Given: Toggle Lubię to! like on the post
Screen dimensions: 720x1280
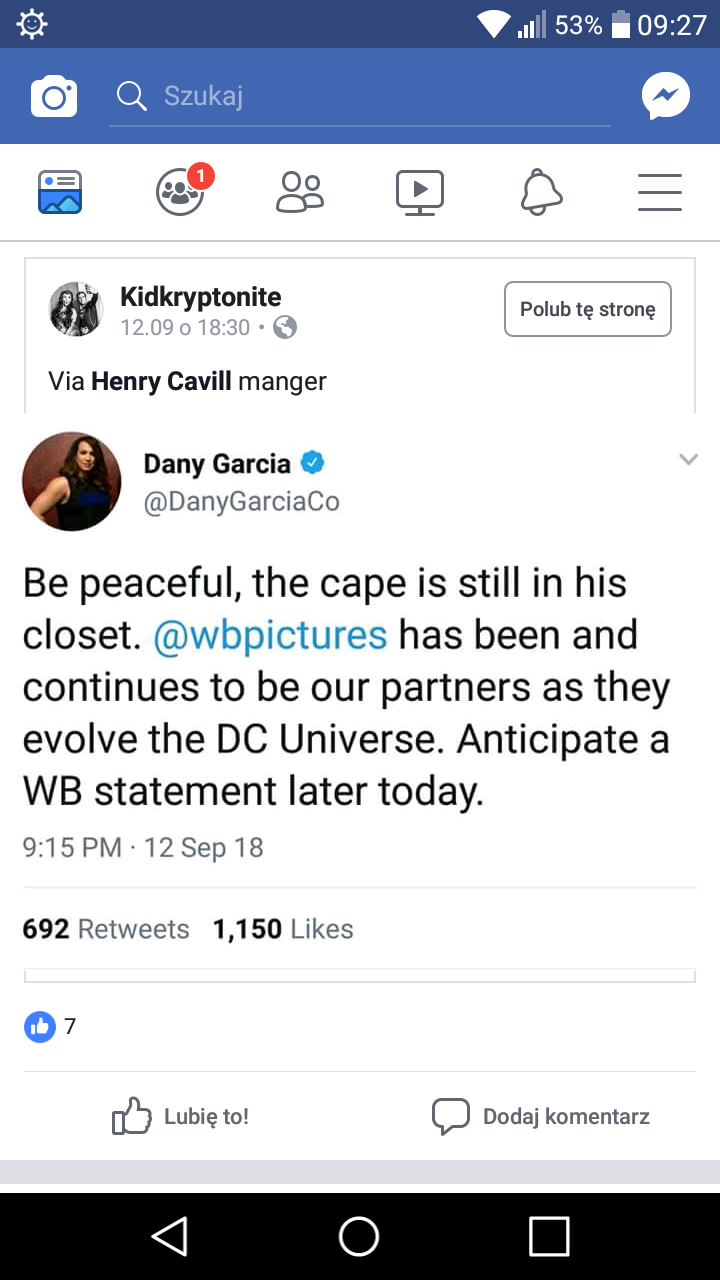Looking at the screenshot, I should (x=180, y=1116).
